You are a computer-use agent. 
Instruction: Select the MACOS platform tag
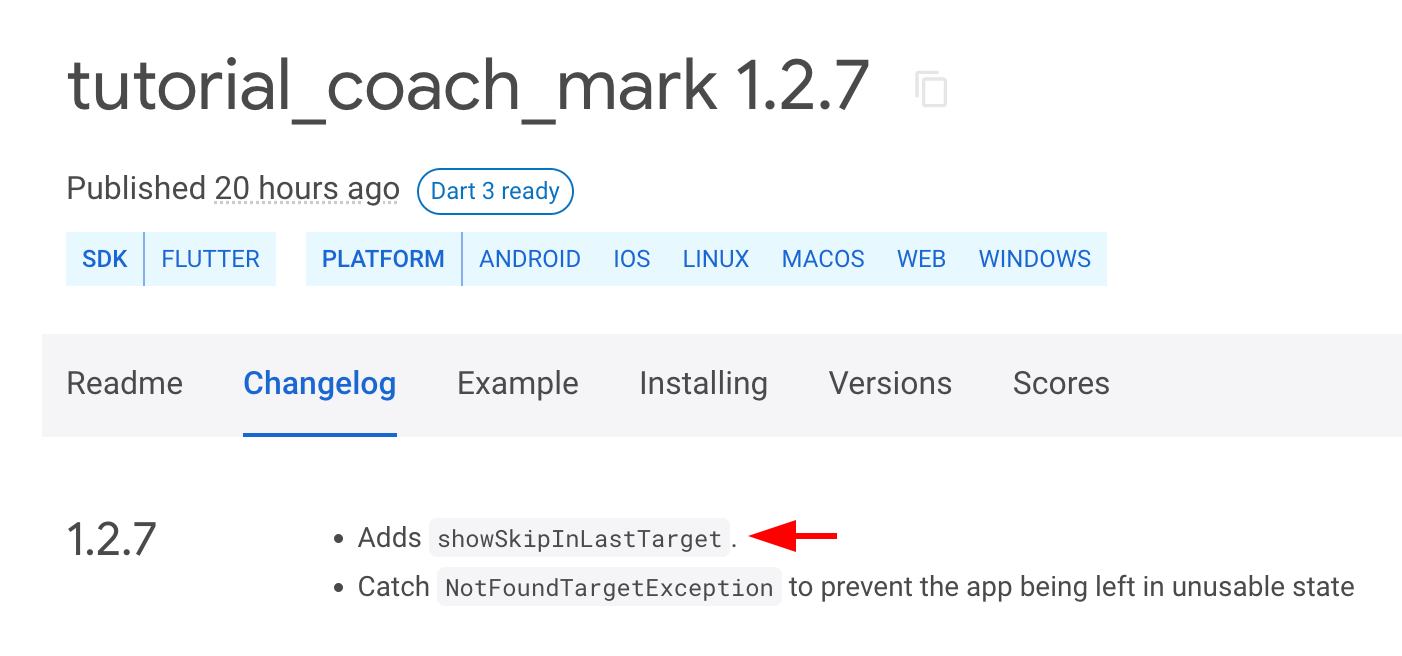[823, 258]
